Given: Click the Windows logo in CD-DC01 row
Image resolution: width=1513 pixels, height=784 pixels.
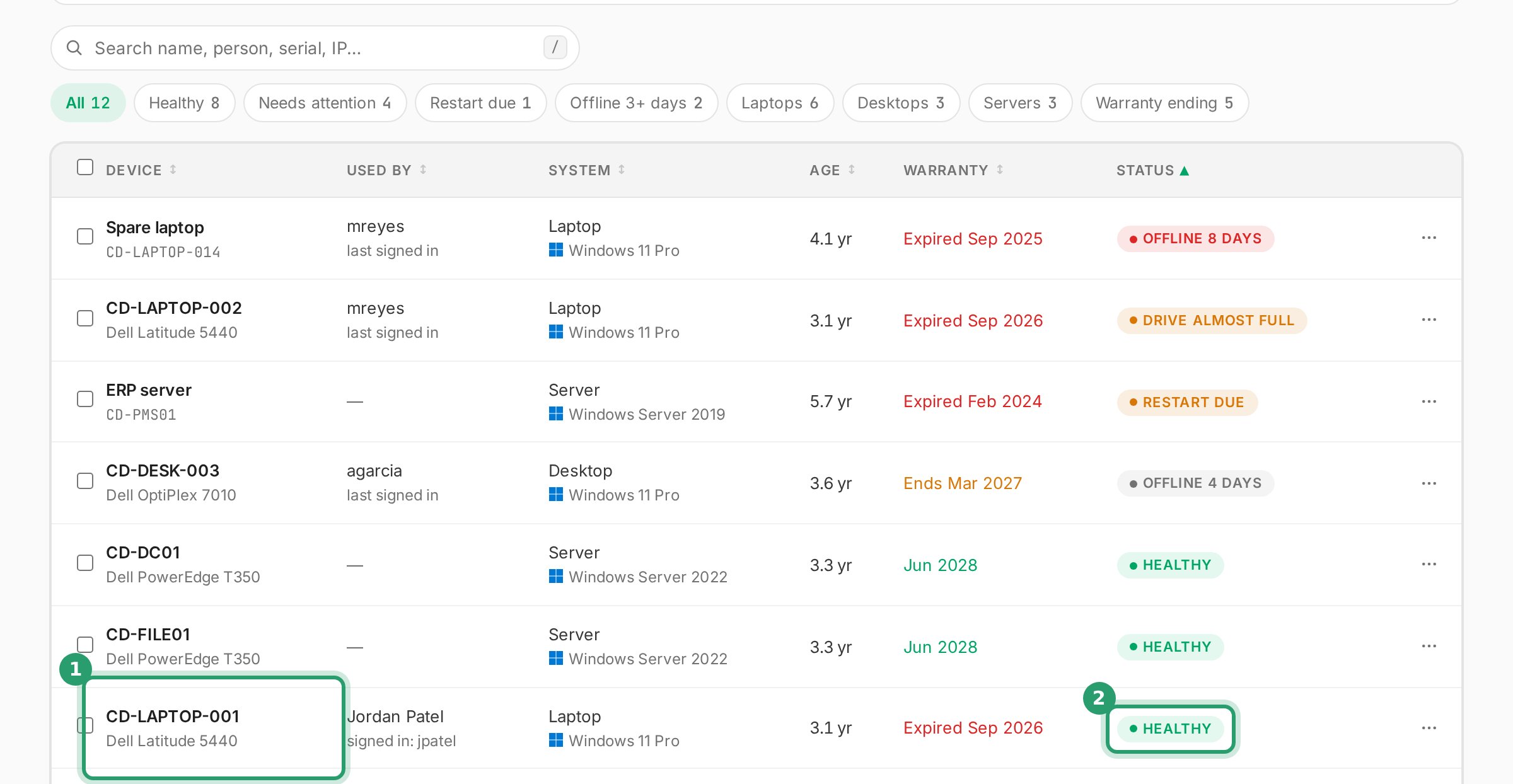Looking at the screenshot, I should pyautogui.click(x=555, y=576).
